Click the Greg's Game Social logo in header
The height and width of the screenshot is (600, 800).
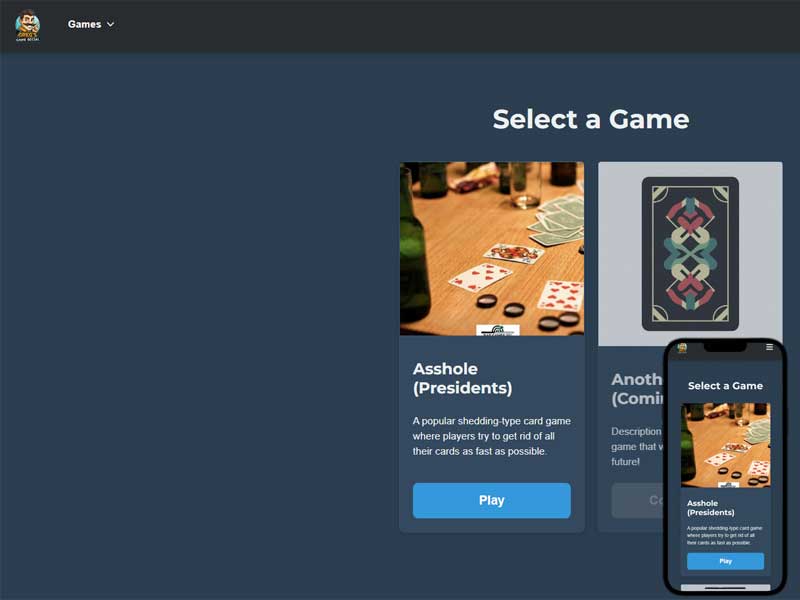[28, 25]
